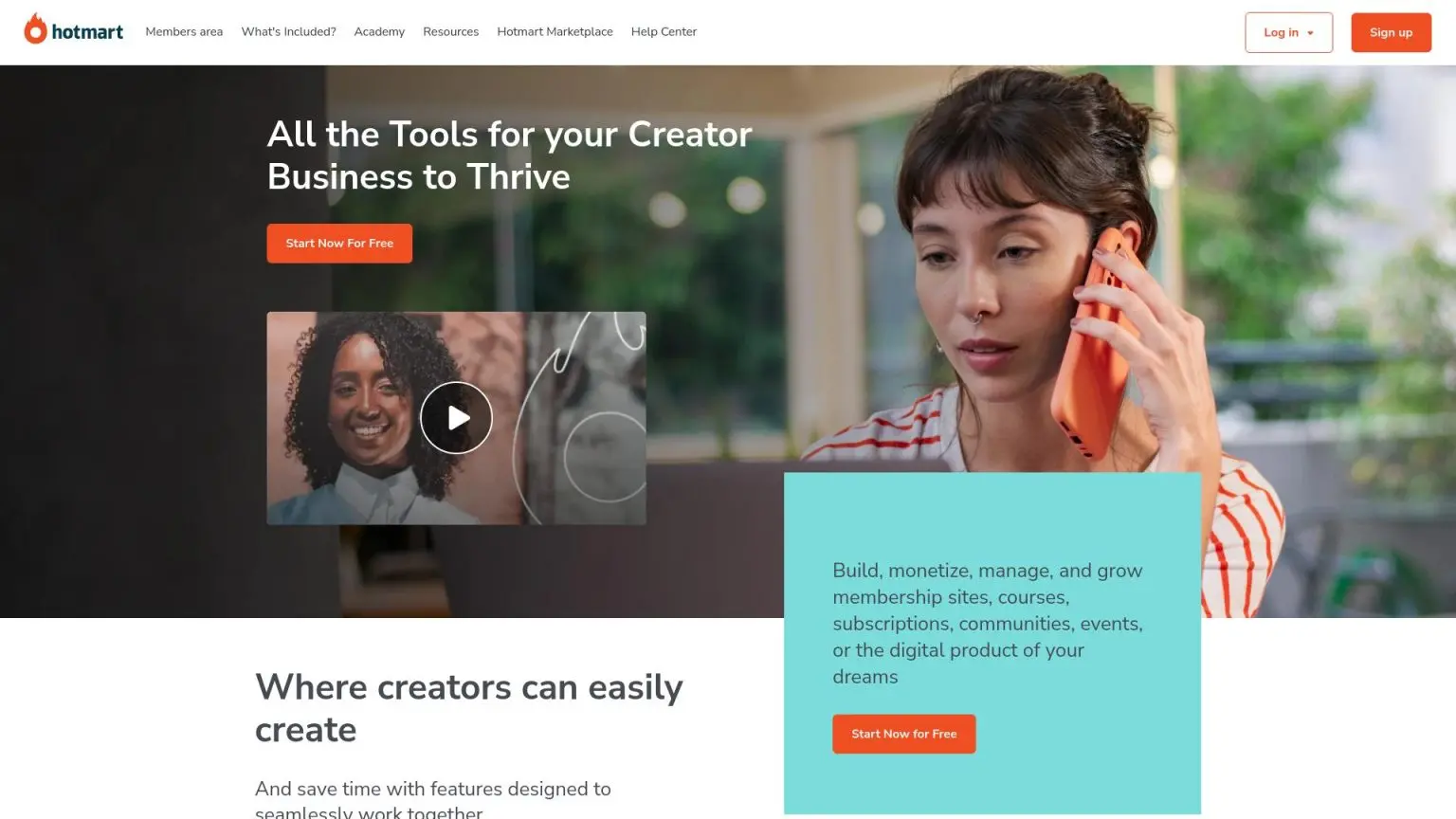Viewport: 1456px width, 819px height.
Task: Click the Where creators can easily create heading
Action: coord(469,708)
